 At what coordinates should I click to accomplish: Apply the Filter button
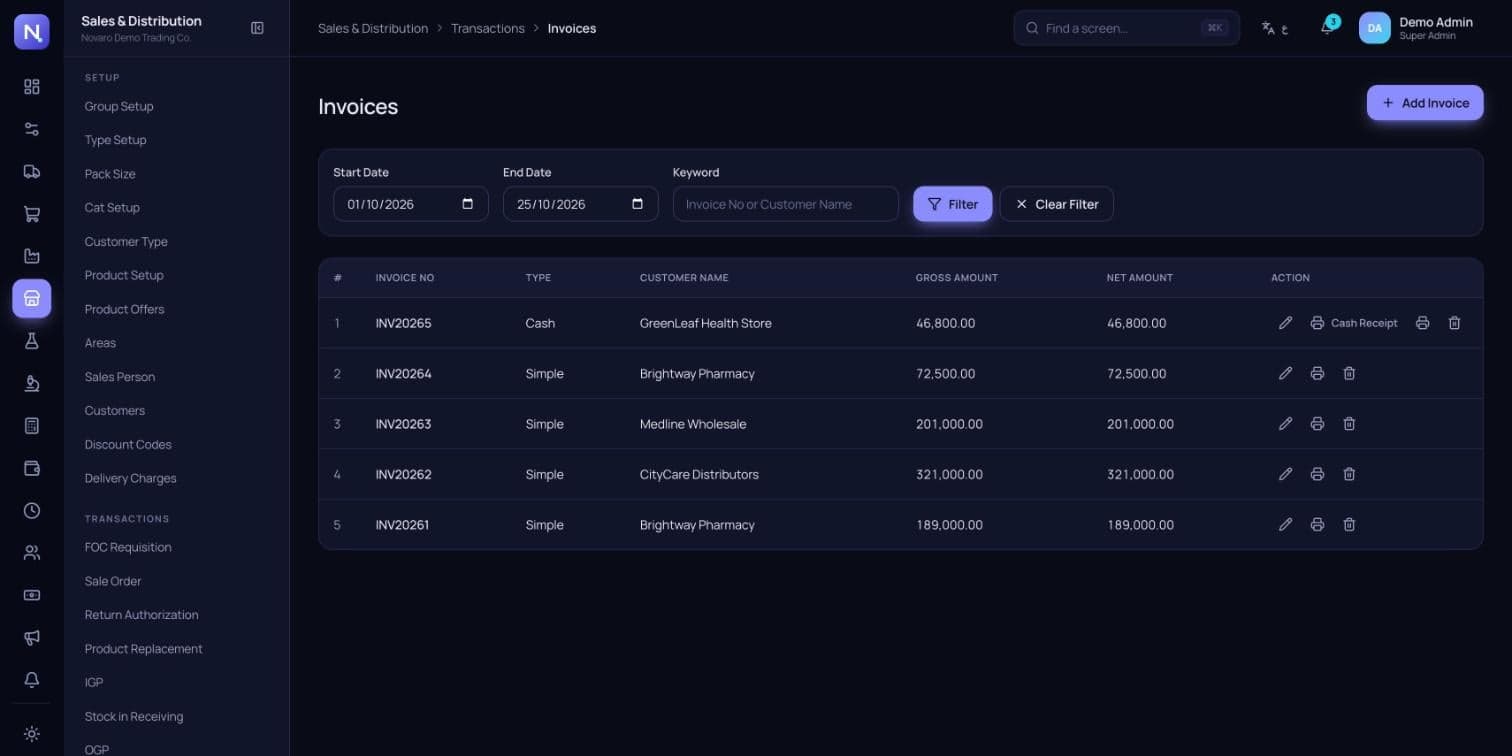pos(952,204)
